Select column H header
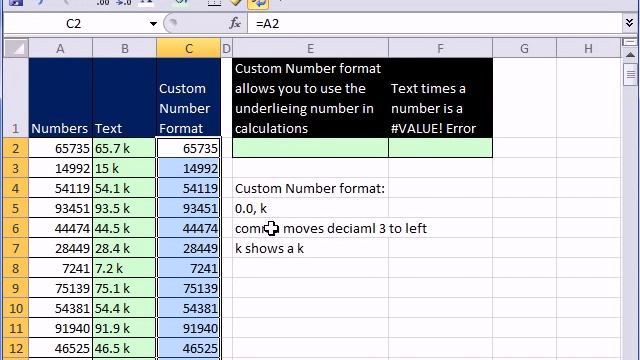 point(588,49)
